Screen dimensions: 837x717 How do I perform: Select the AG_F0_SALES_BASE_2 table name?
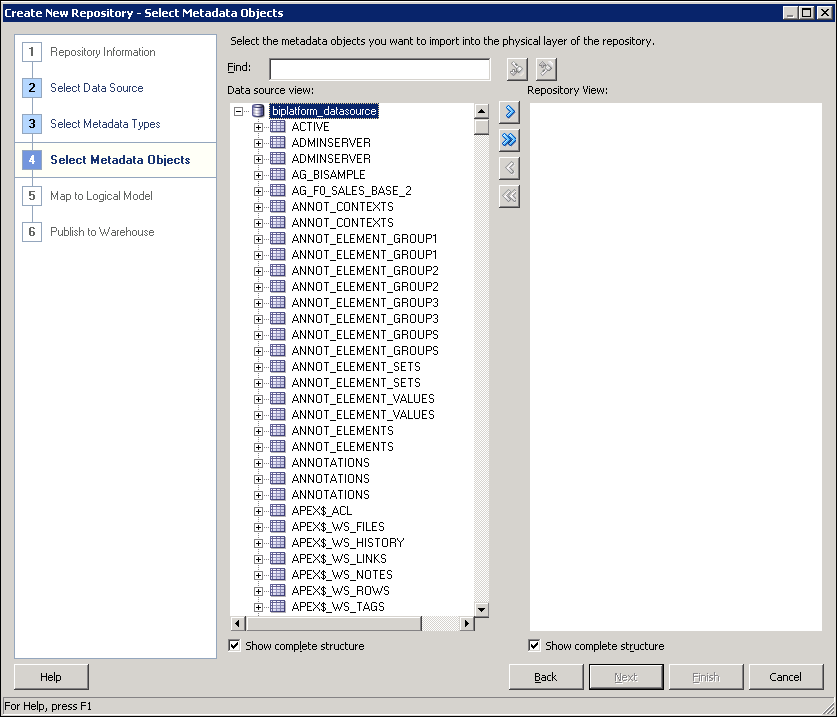pos(351,191)
